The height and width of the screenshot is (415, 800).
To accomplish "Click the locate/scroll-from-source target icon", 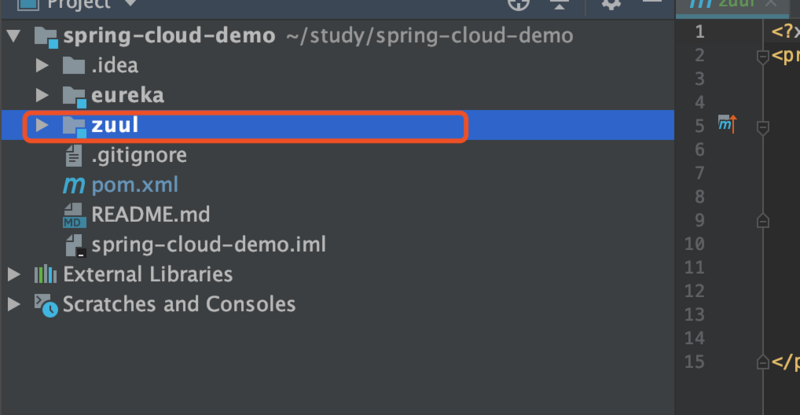I will coord(517,3).
